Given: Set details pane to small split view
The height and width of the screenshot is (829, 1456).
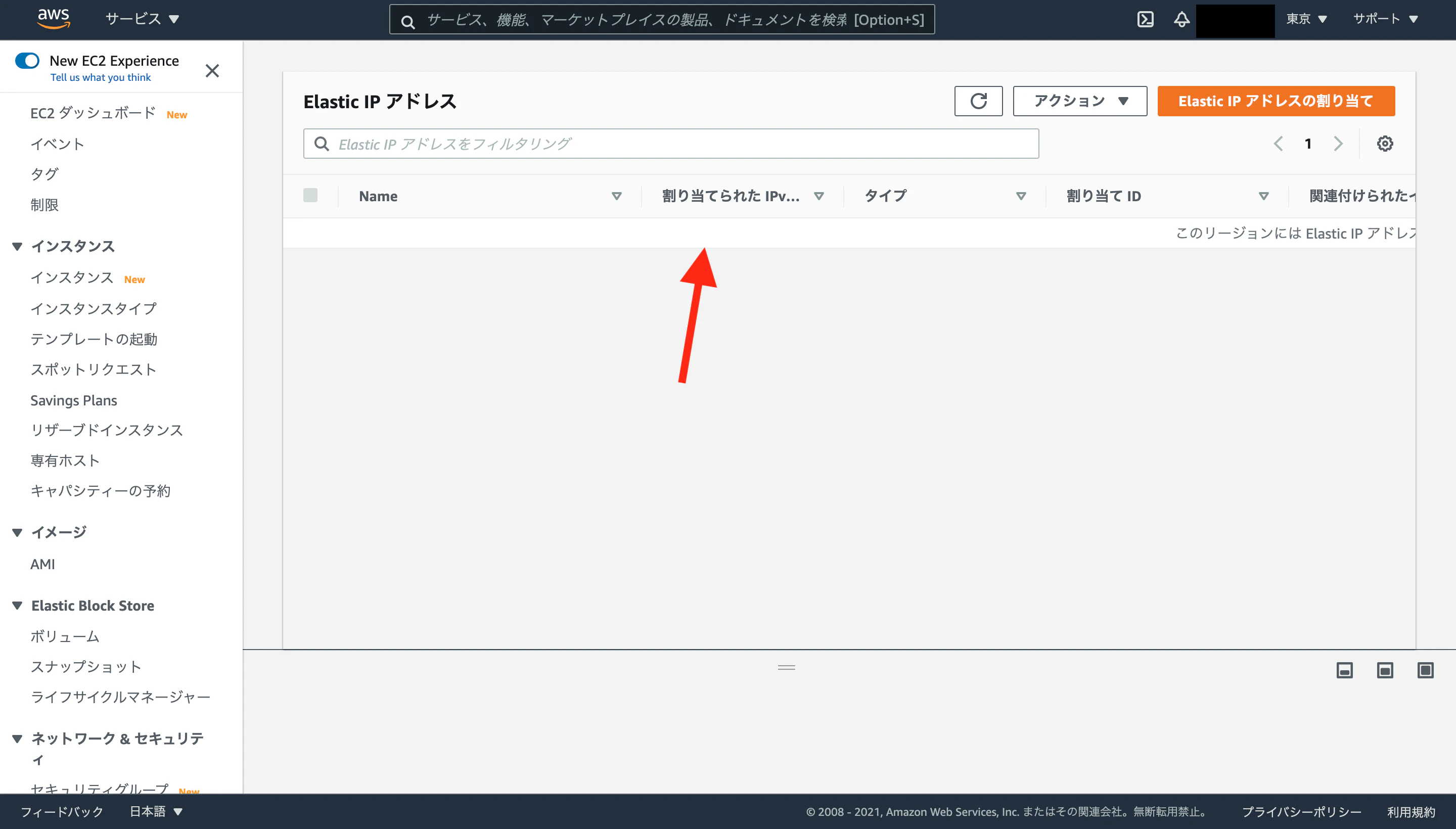Looking at the screenshot, I should pyautogui.click(x=1344, y=670).
